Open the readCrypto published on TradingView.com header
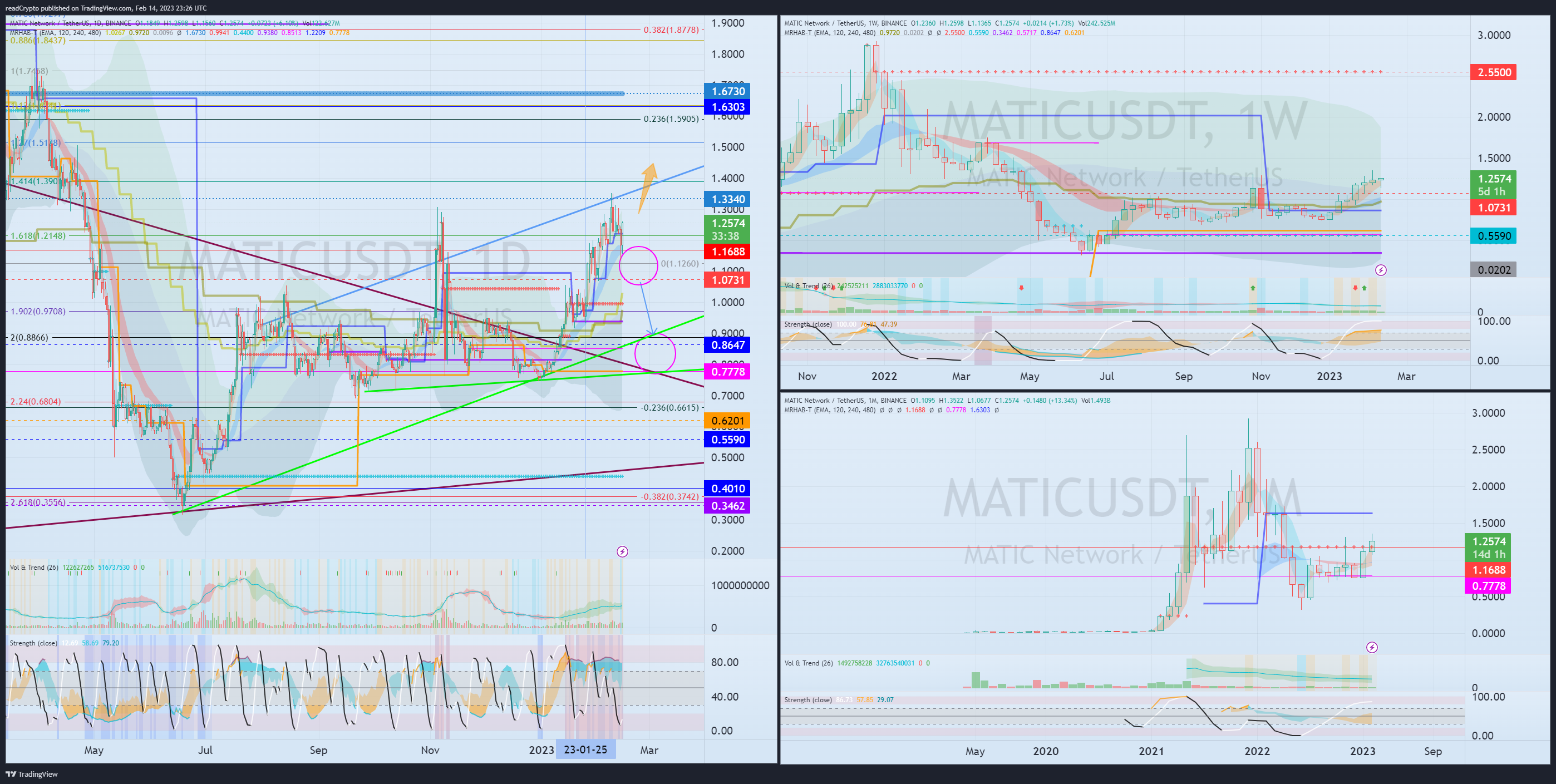This screenshot has height=784, width=1556. (x=106, y=8)
